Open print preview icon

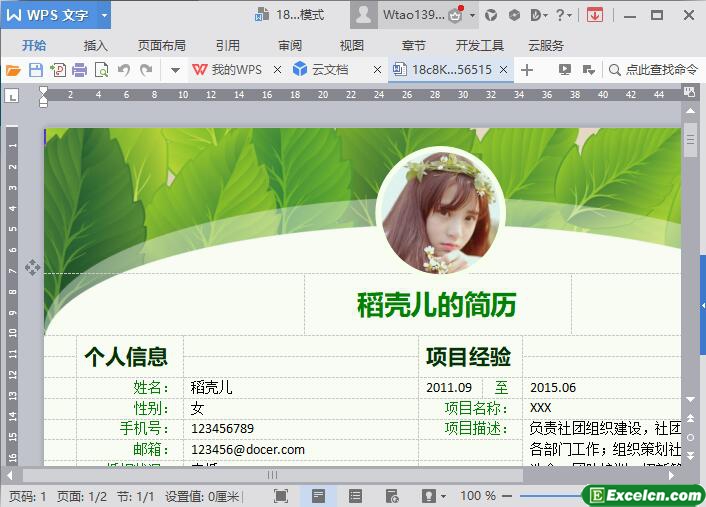pos(102,70)
